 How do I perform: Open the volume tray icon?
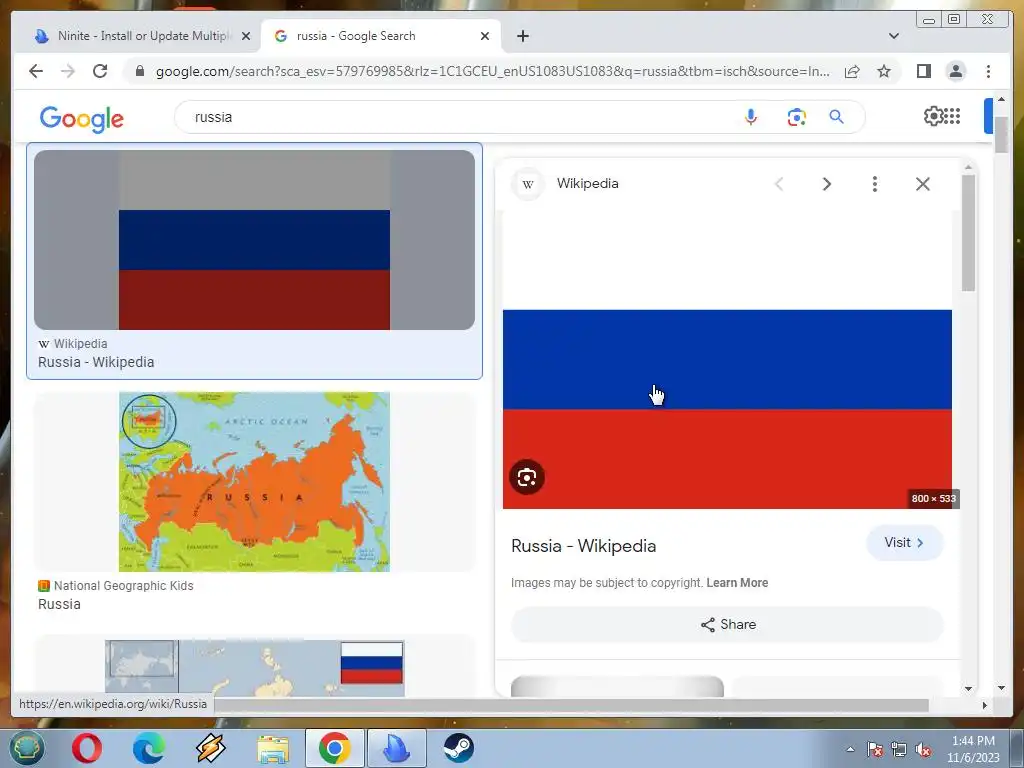(x=923, y=750)
